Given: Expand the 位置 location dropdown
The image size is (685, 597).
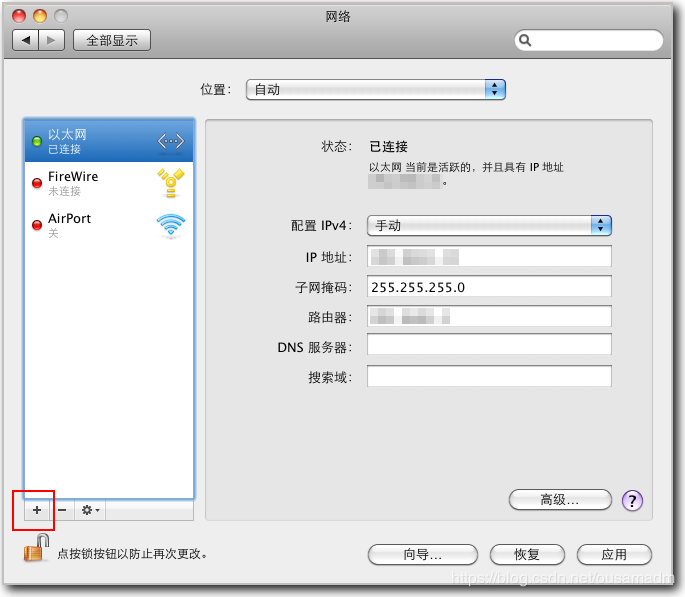Looking at the screenshot, I should tap(375, 89).
